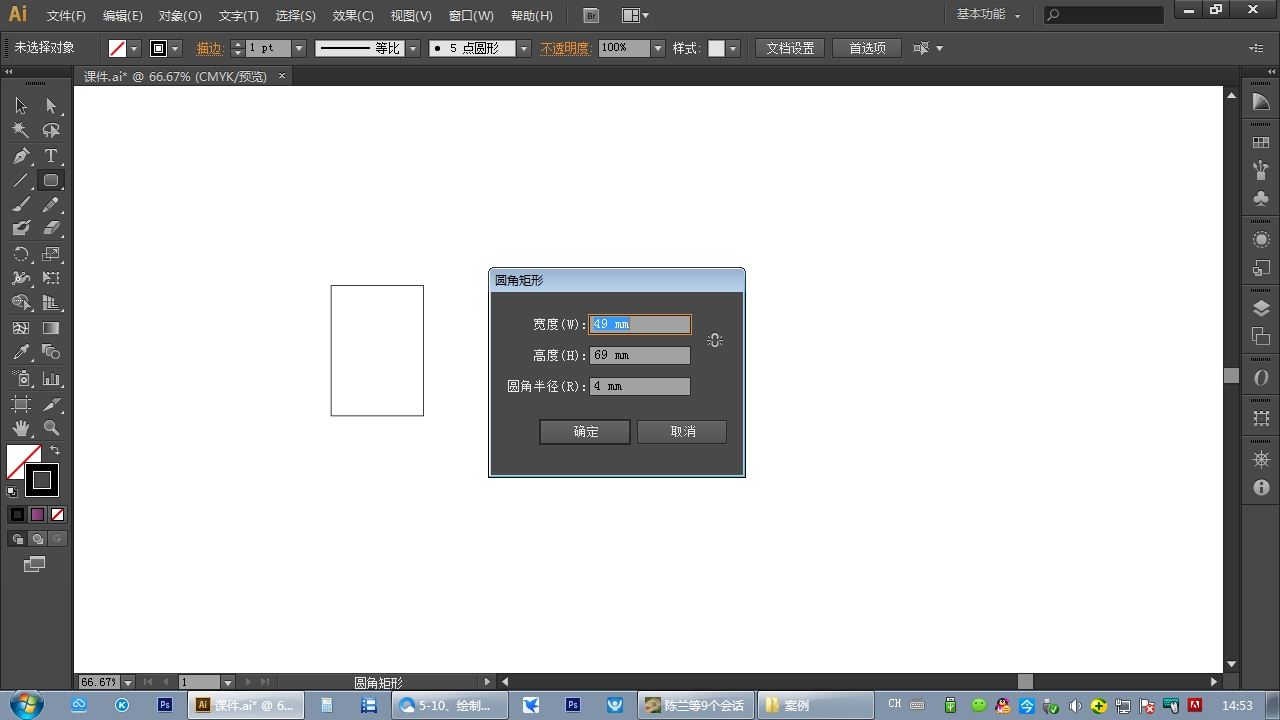Select the Rotate tool

(21, 254)
